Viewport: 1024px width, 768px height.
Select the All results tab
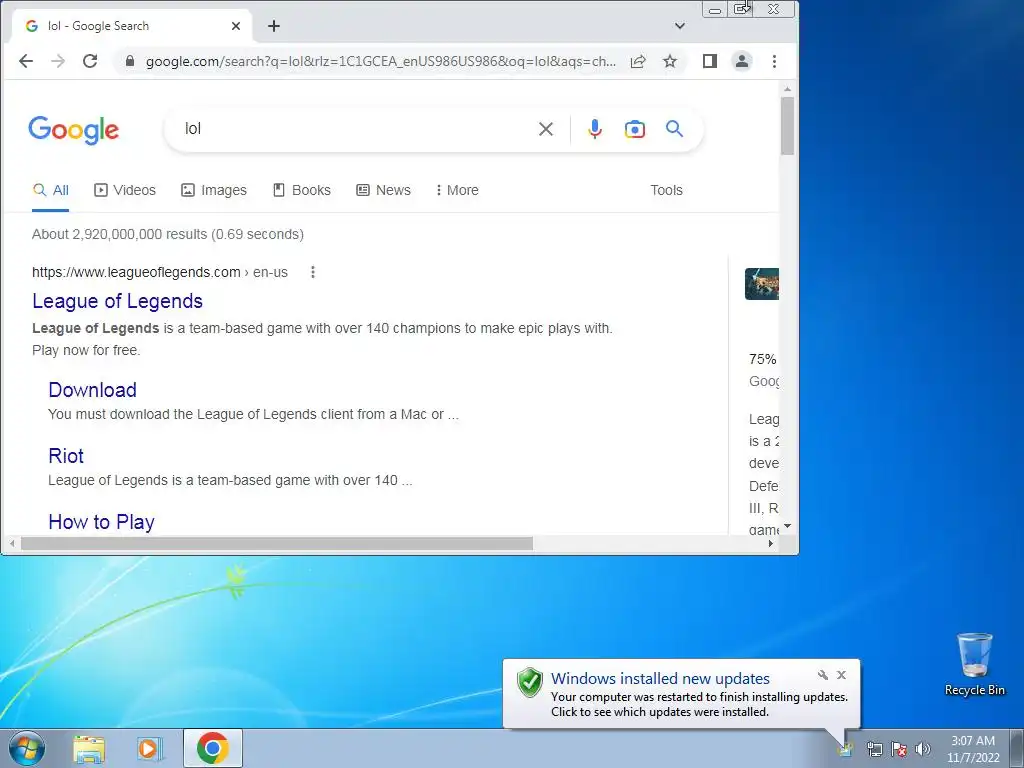(50, 190)
